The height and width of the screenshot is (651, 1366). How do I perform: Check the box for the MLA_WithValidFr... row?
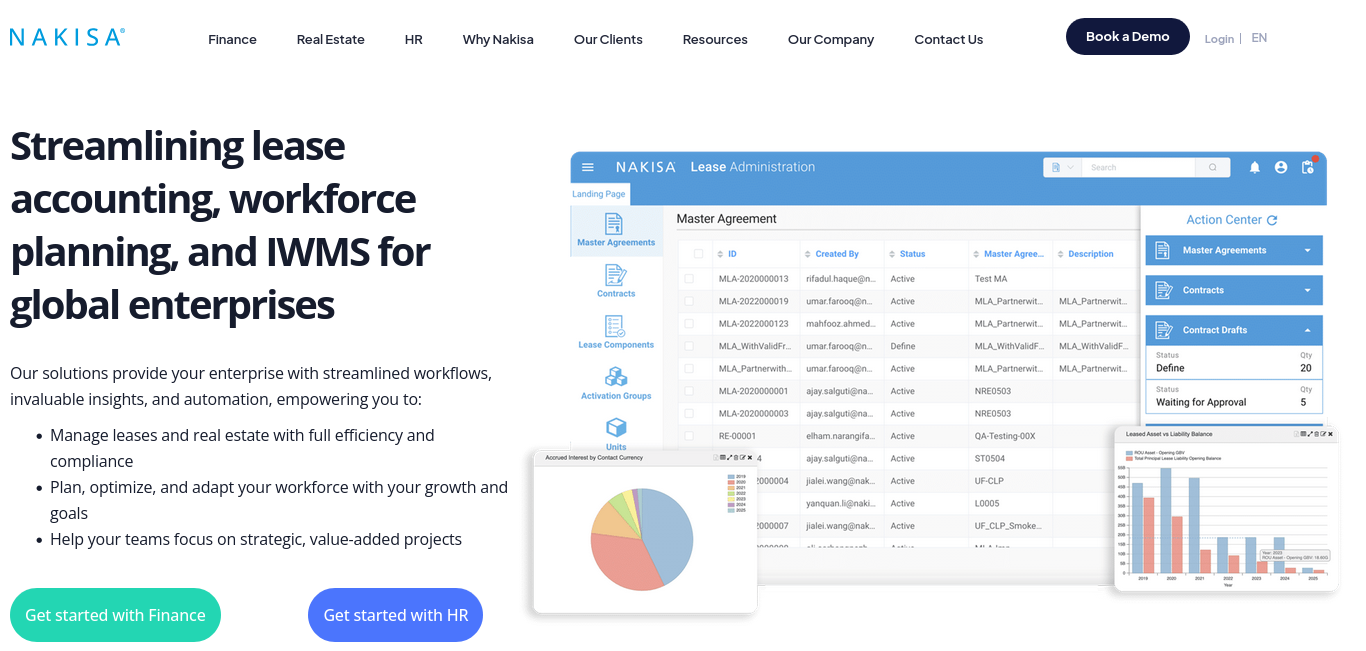click(689, 346)
